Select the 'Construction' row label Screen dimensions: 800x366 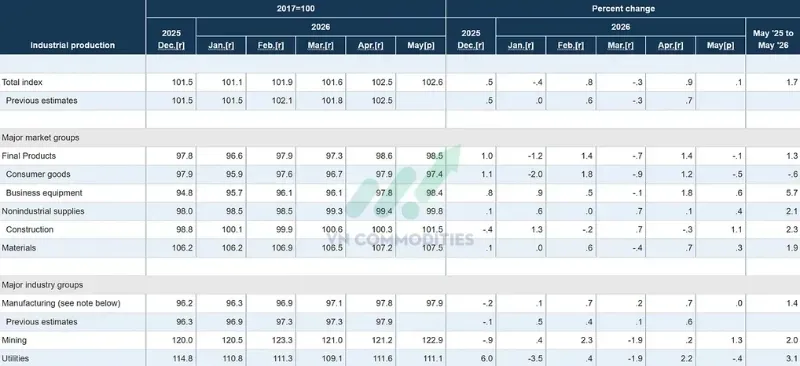coord(30,229)
